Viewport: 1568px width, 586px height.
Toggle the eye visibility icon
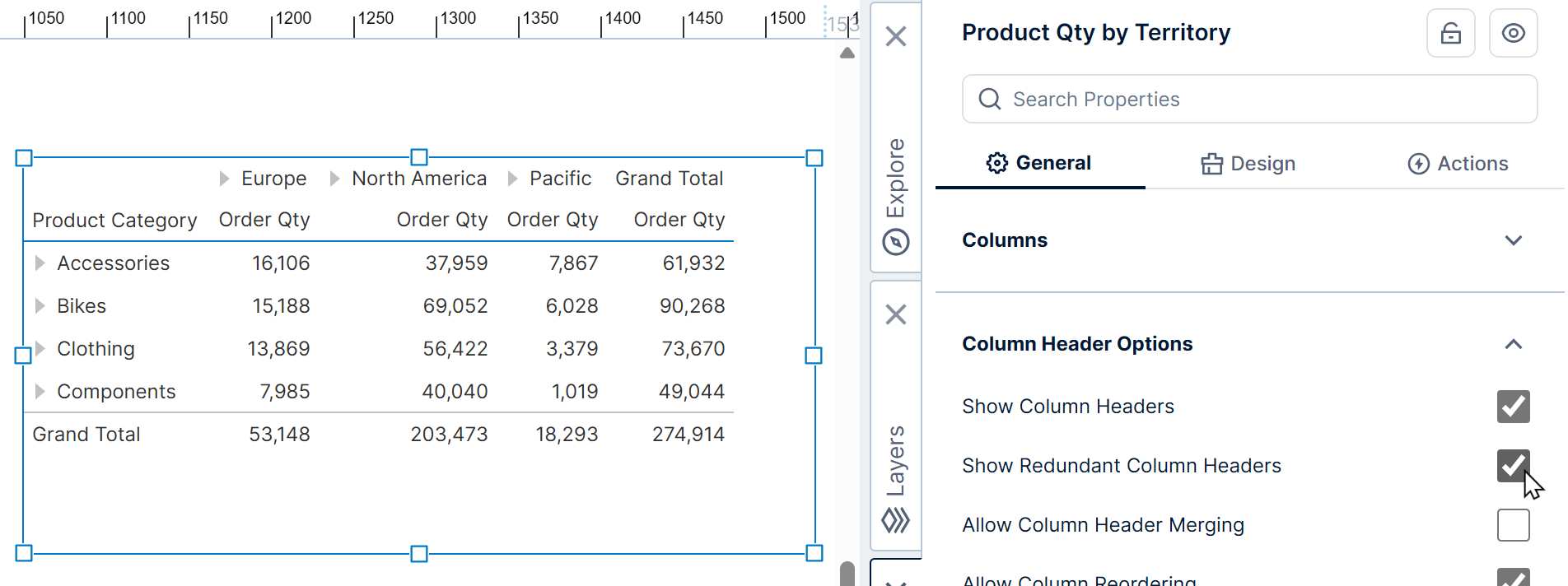tap(1513, 34)
